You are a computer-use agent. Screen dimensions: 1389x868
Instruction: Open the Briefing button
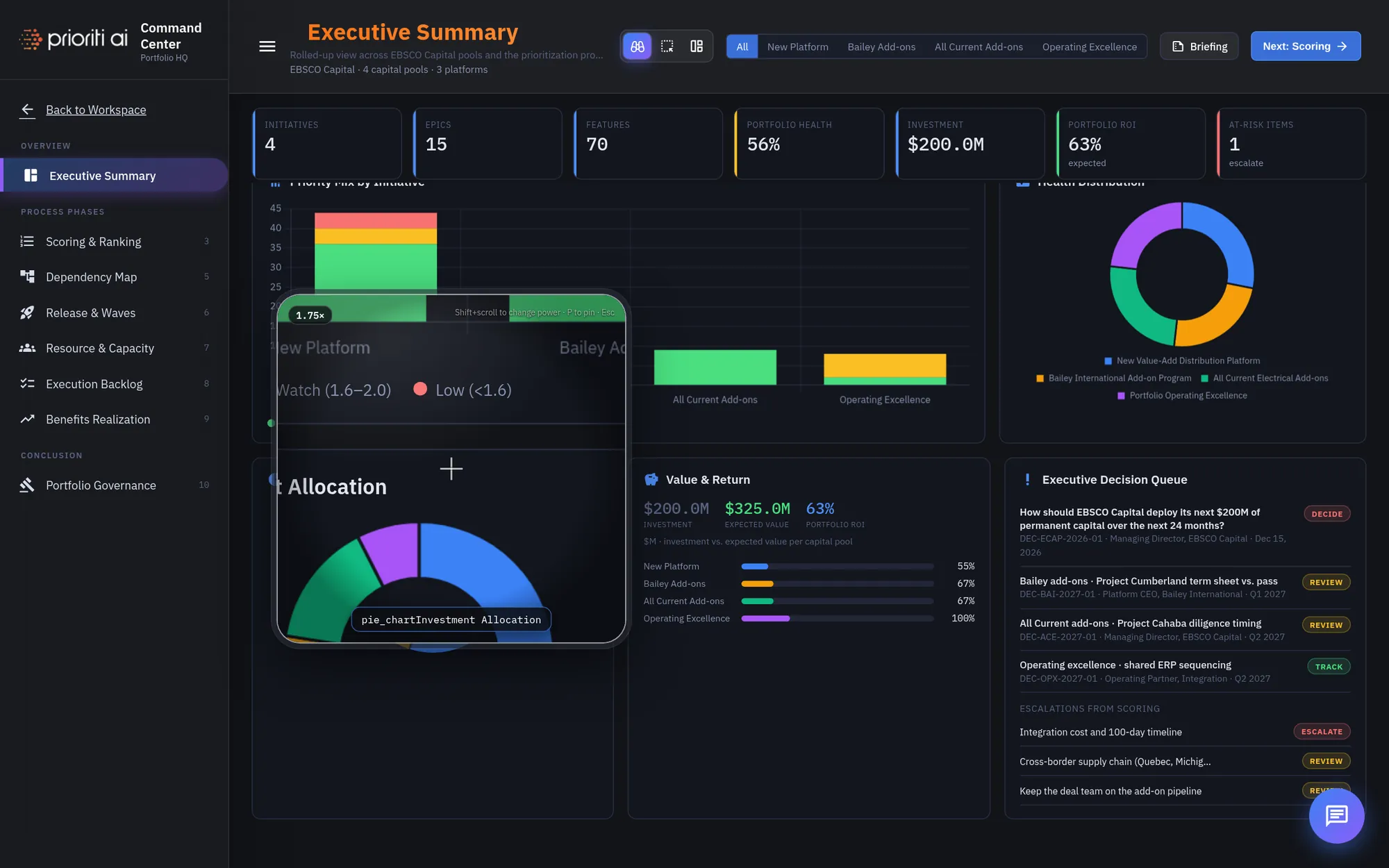[1199, 47]
